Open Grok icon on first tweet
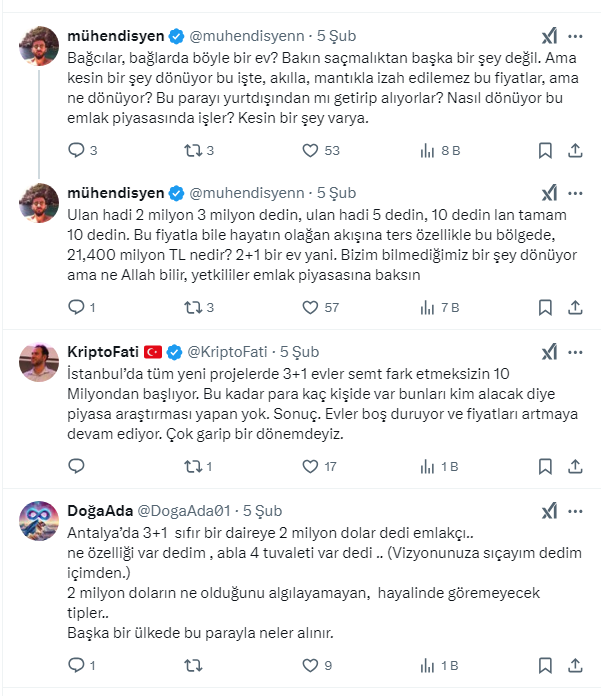Image resolution: width=601 pixels, height=696 pixels. pyautogui.click(x=549, y=36)
